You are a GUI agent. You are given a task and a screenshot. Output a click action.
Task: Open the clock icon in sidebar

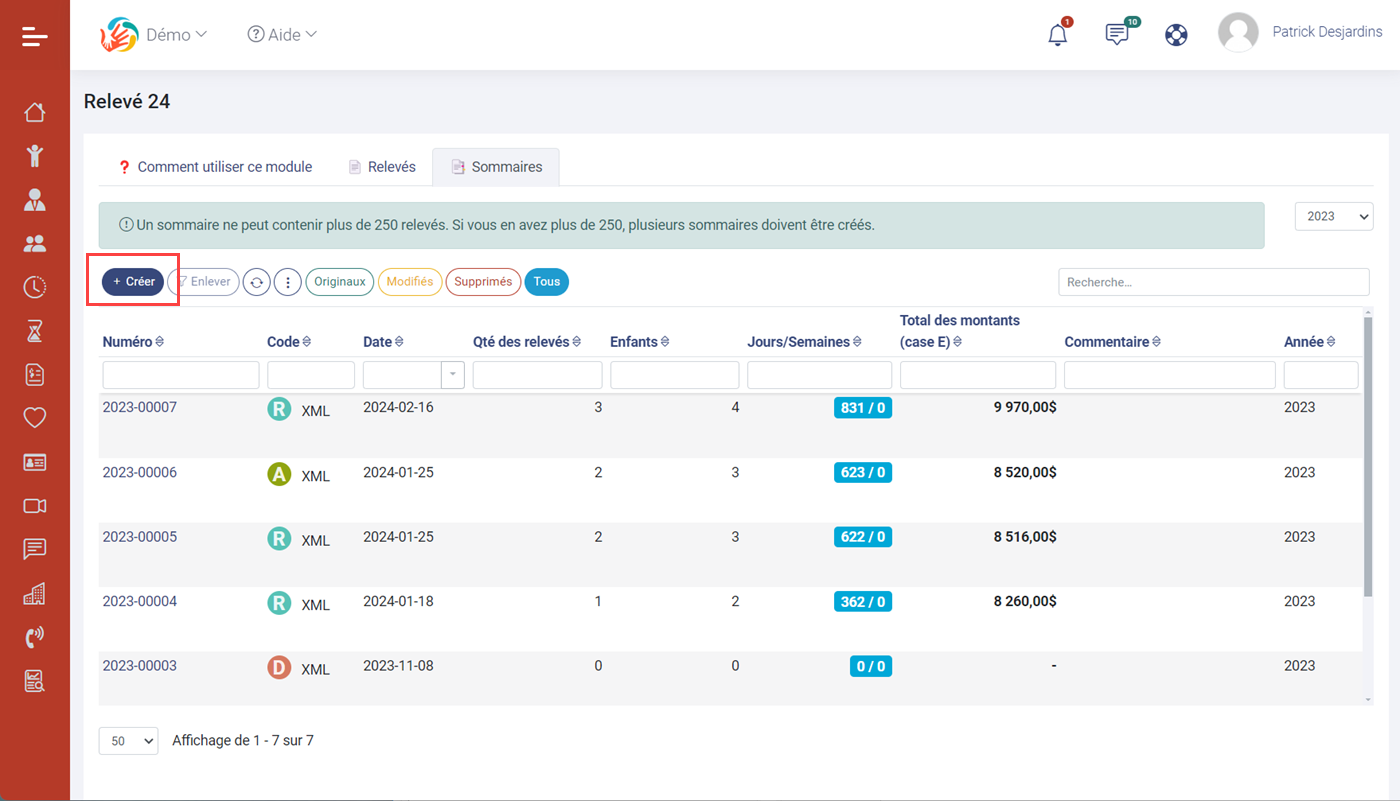[35, 287]
